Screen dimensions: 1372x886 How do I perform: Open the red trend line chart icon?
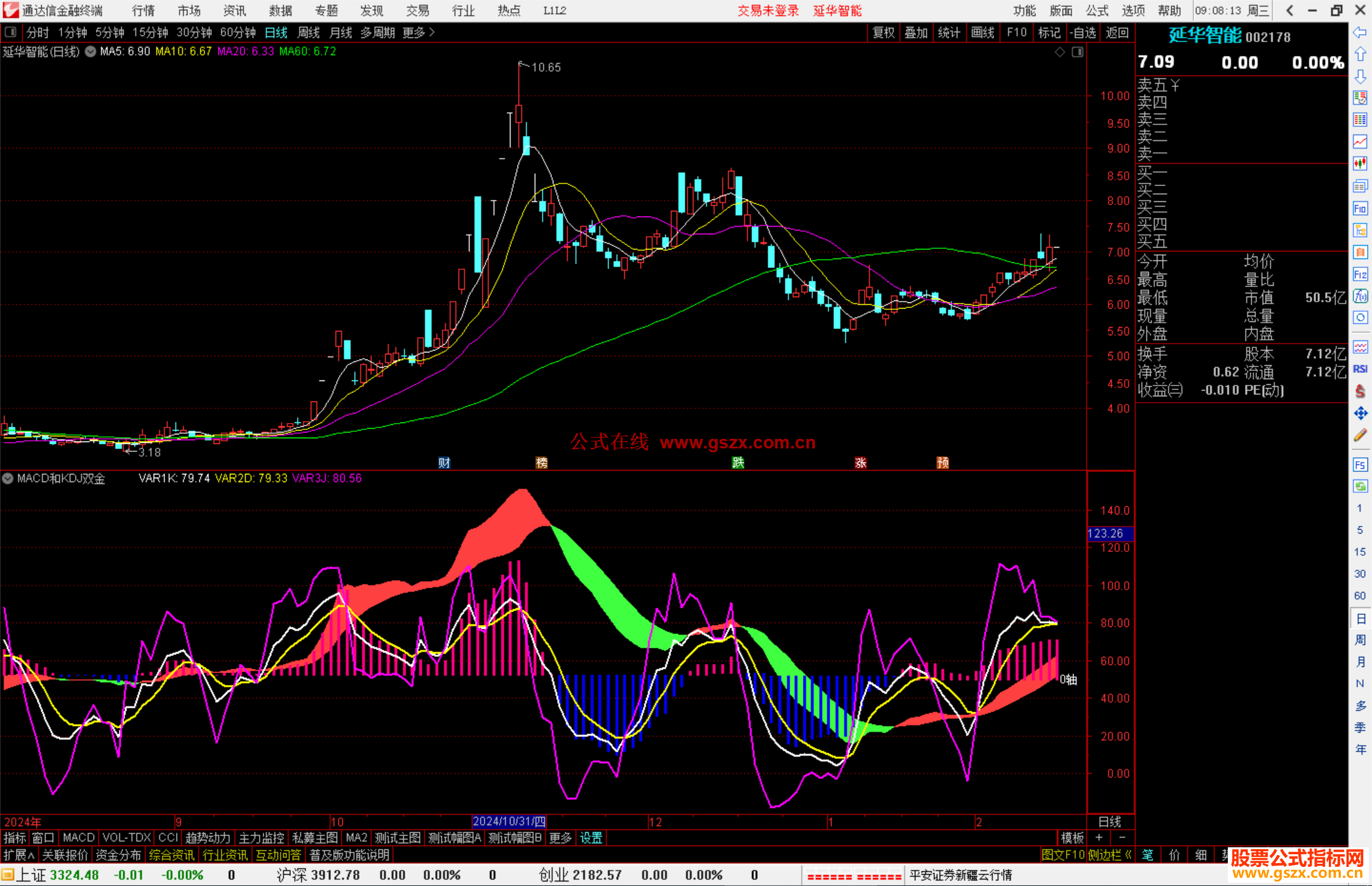1360,142
